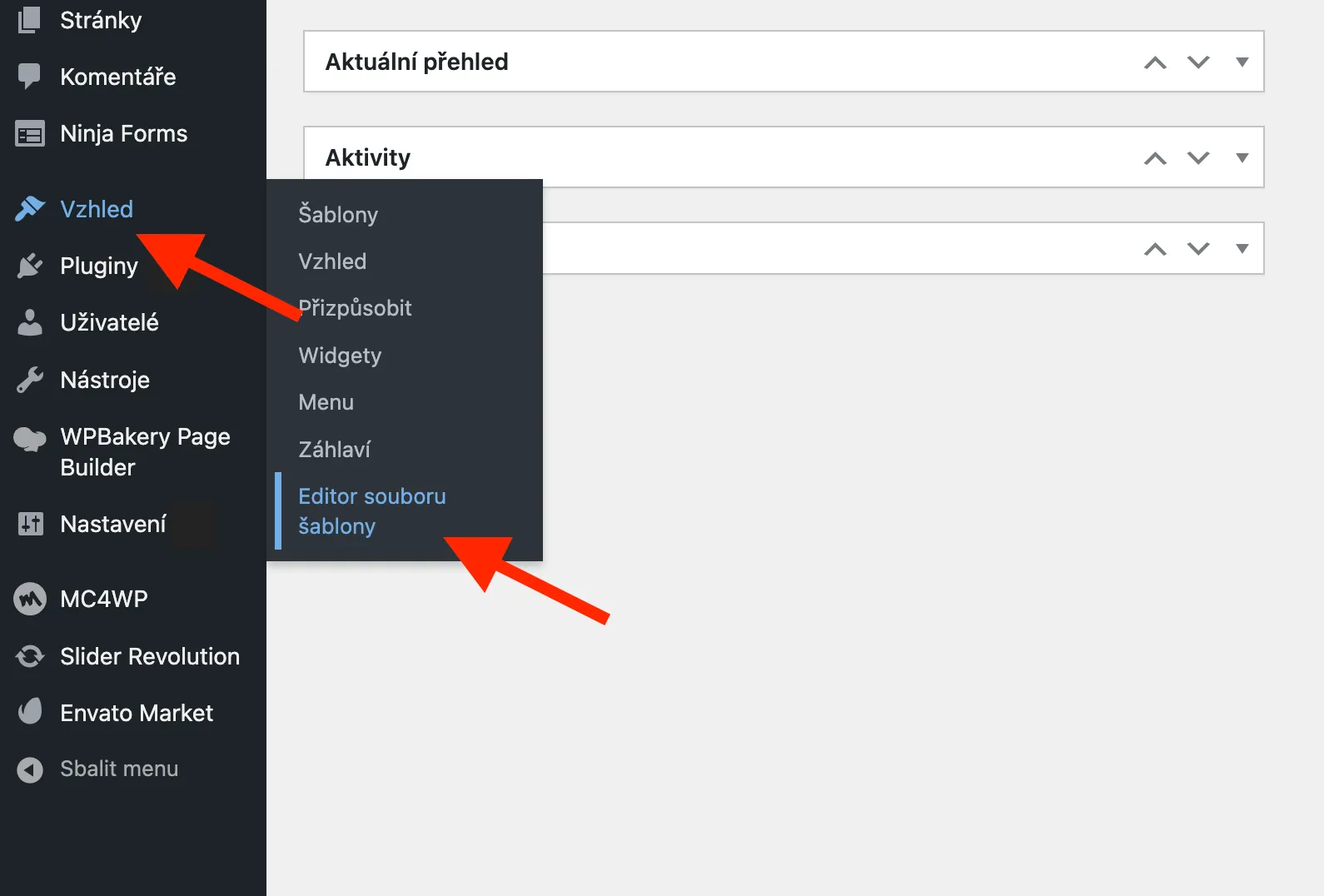Image resolution: width=1324 pixels, height=896 pixels.
Task: Collapse the Aktuální přehled panel
Action: [1242, 61]
